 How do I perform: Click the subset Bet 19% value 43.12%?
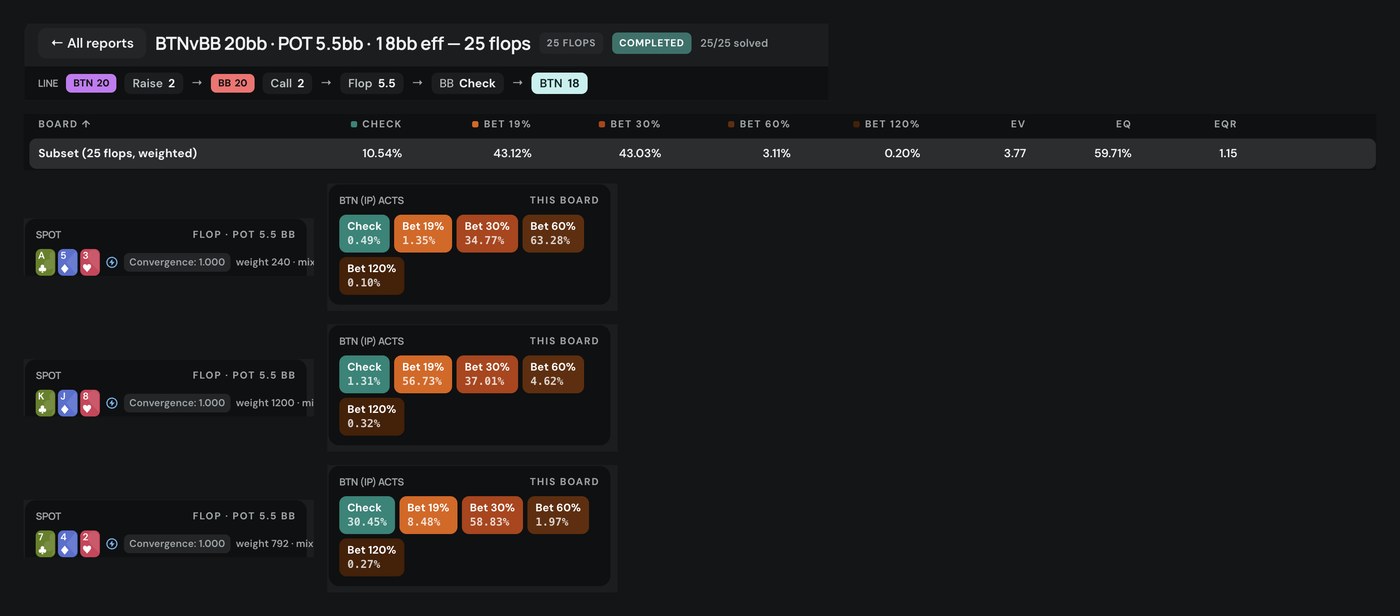point(512,153)
